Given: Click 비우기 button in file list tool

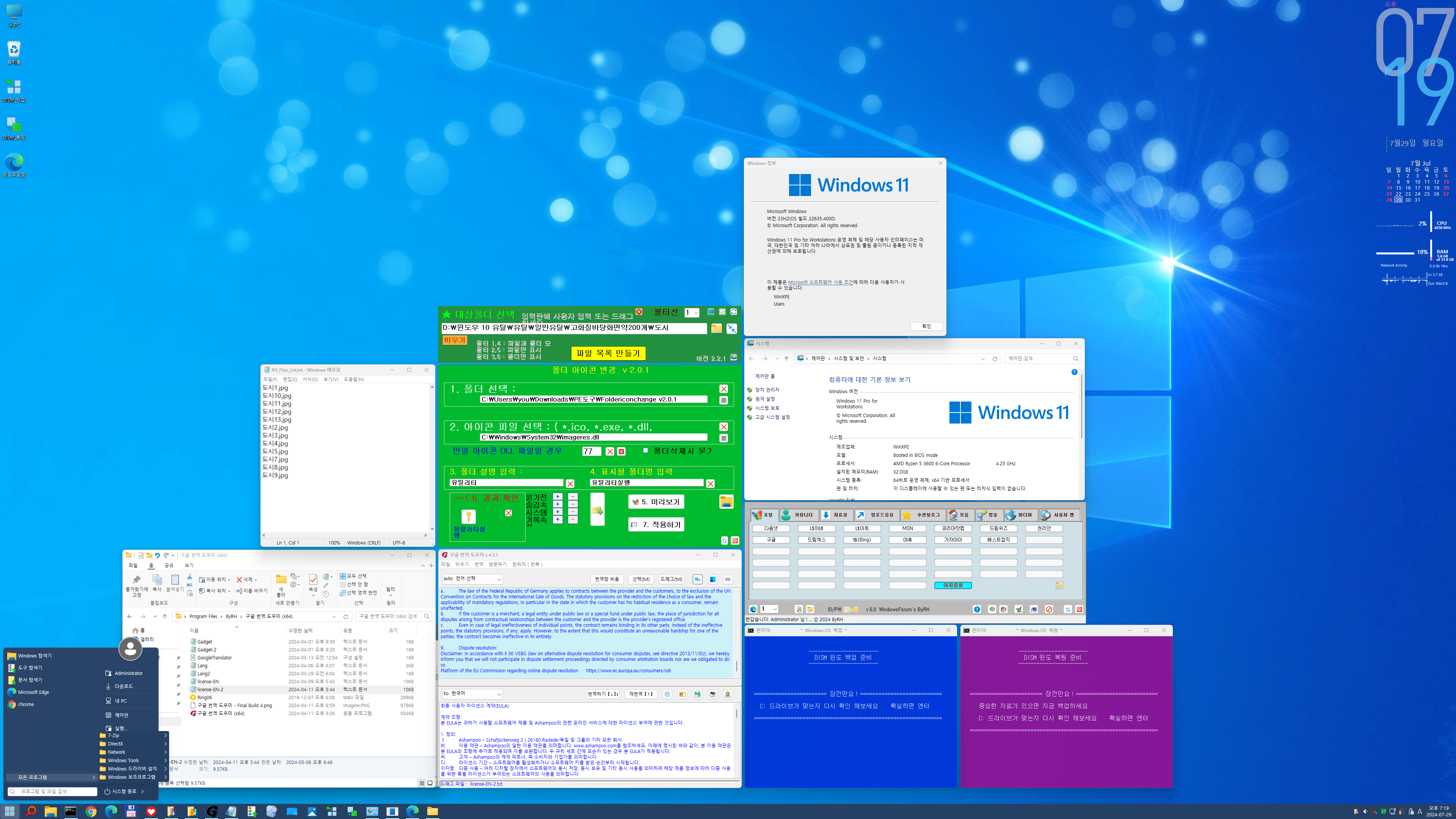Looking at the screenshot, I should point(455,340).
